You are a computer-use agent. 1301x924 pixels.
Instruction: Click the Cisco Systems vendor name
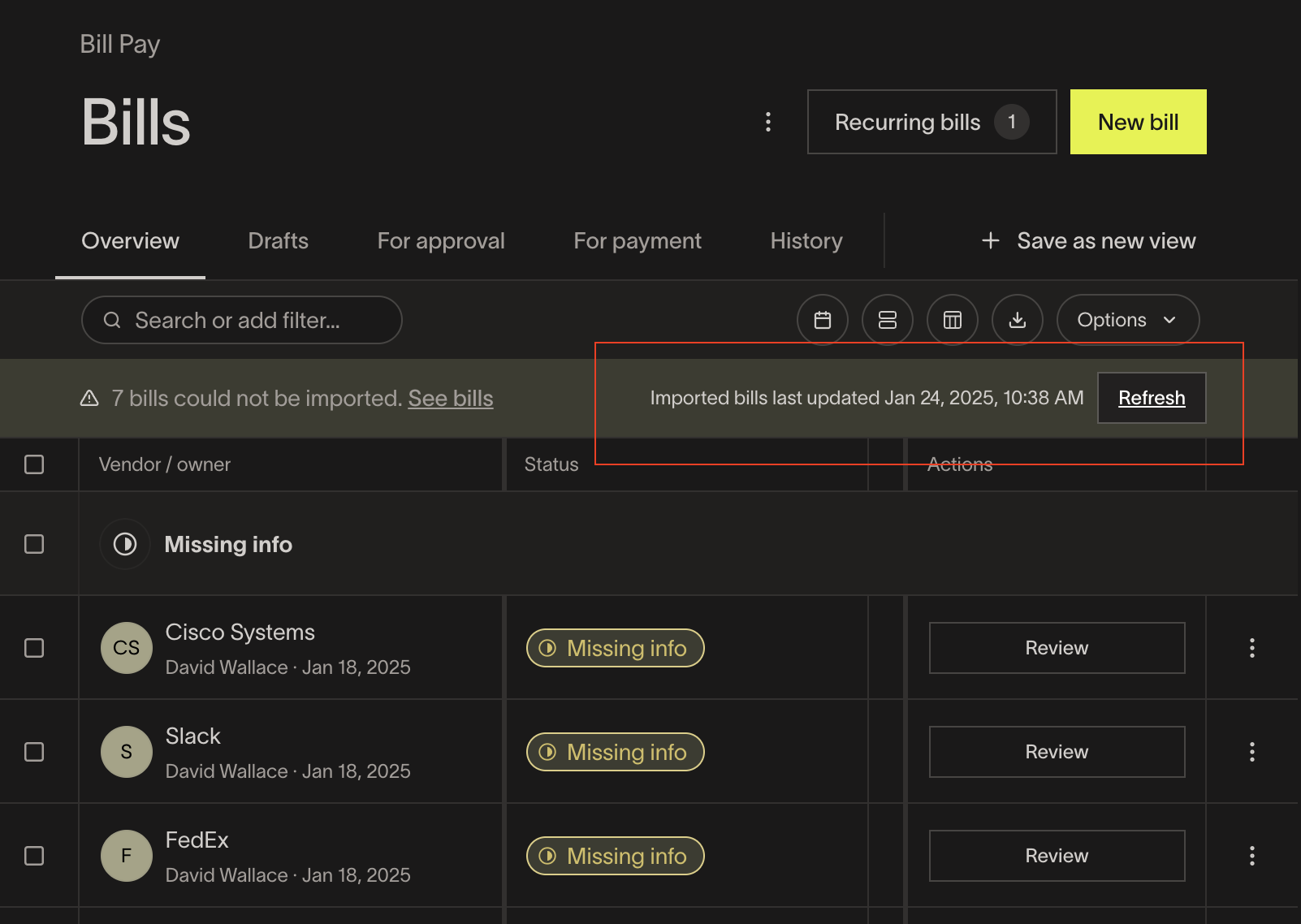(240, 632)
